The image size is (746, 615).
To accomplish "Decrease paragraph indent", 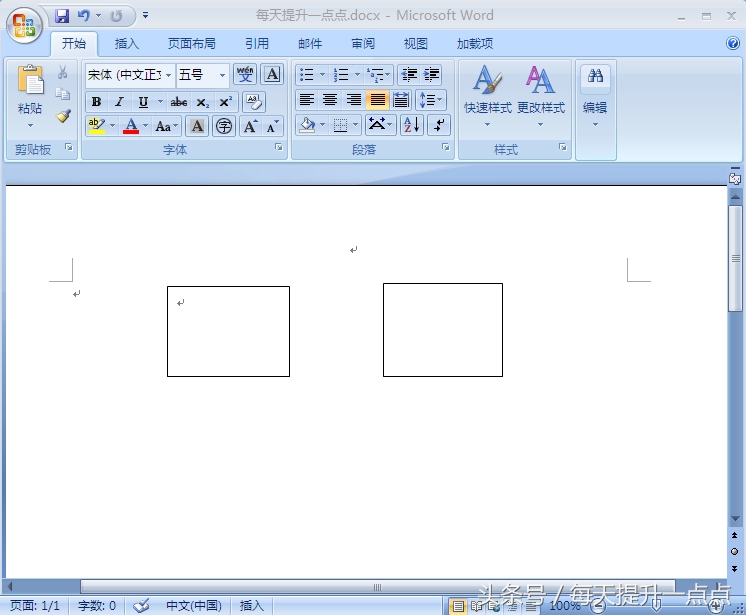I will tap(409, 75).
